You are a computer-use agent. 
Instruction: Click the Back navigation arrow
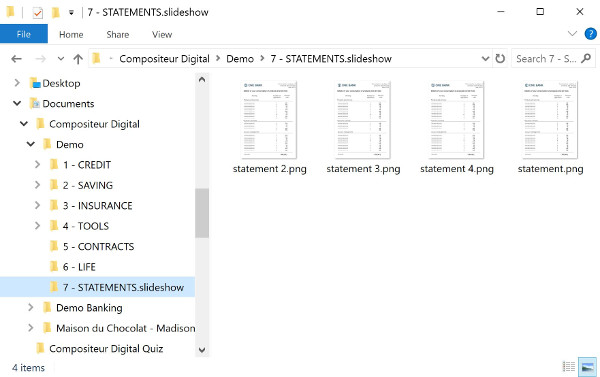[16, 59]
